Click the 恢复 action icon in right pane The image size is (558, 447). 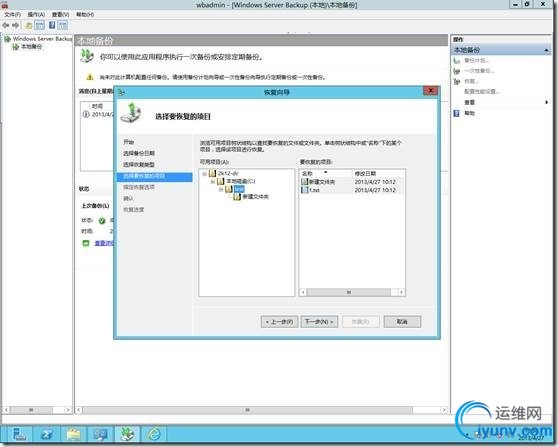point(457,81)
